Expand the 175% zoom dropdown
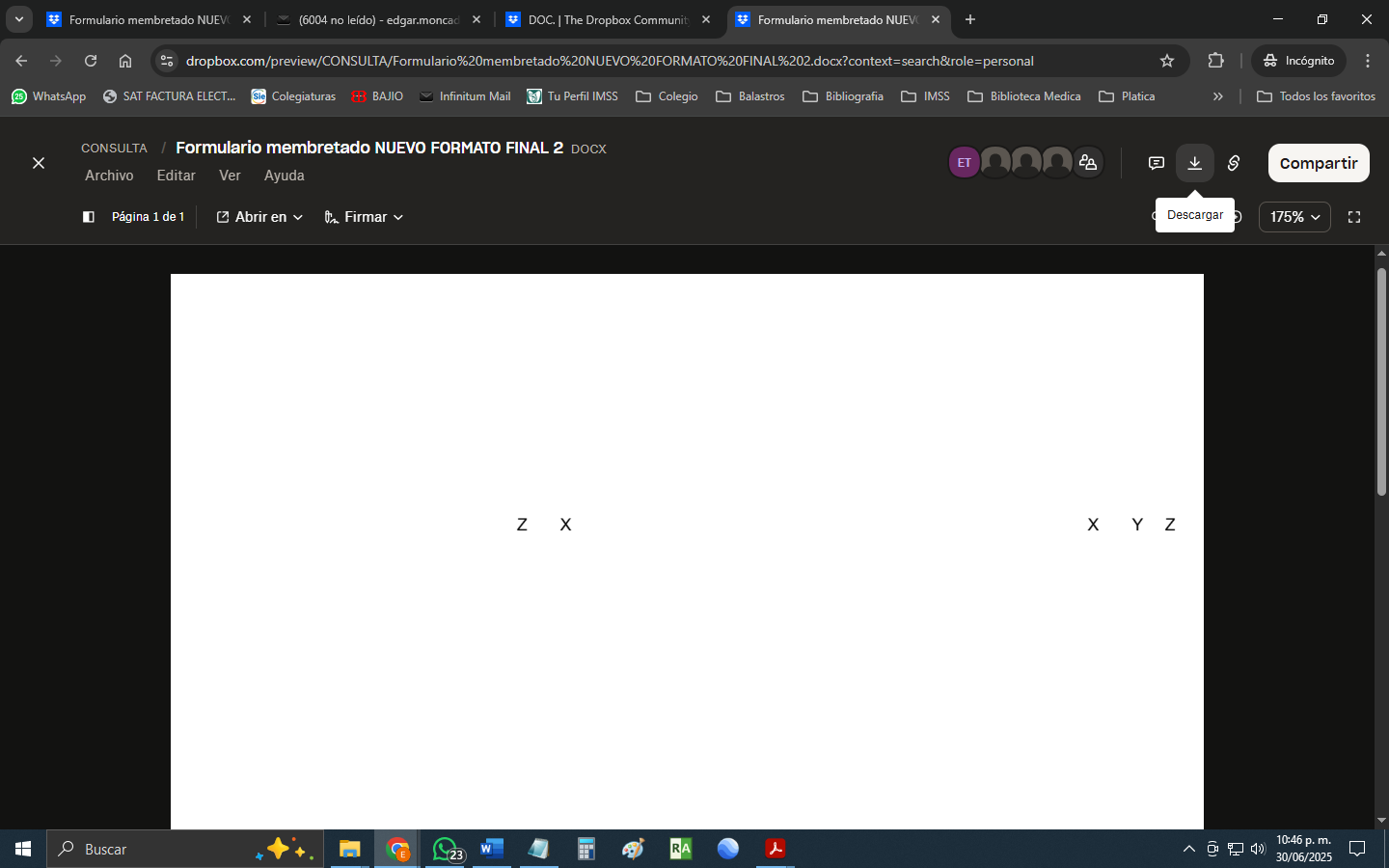 point(1294,217)
